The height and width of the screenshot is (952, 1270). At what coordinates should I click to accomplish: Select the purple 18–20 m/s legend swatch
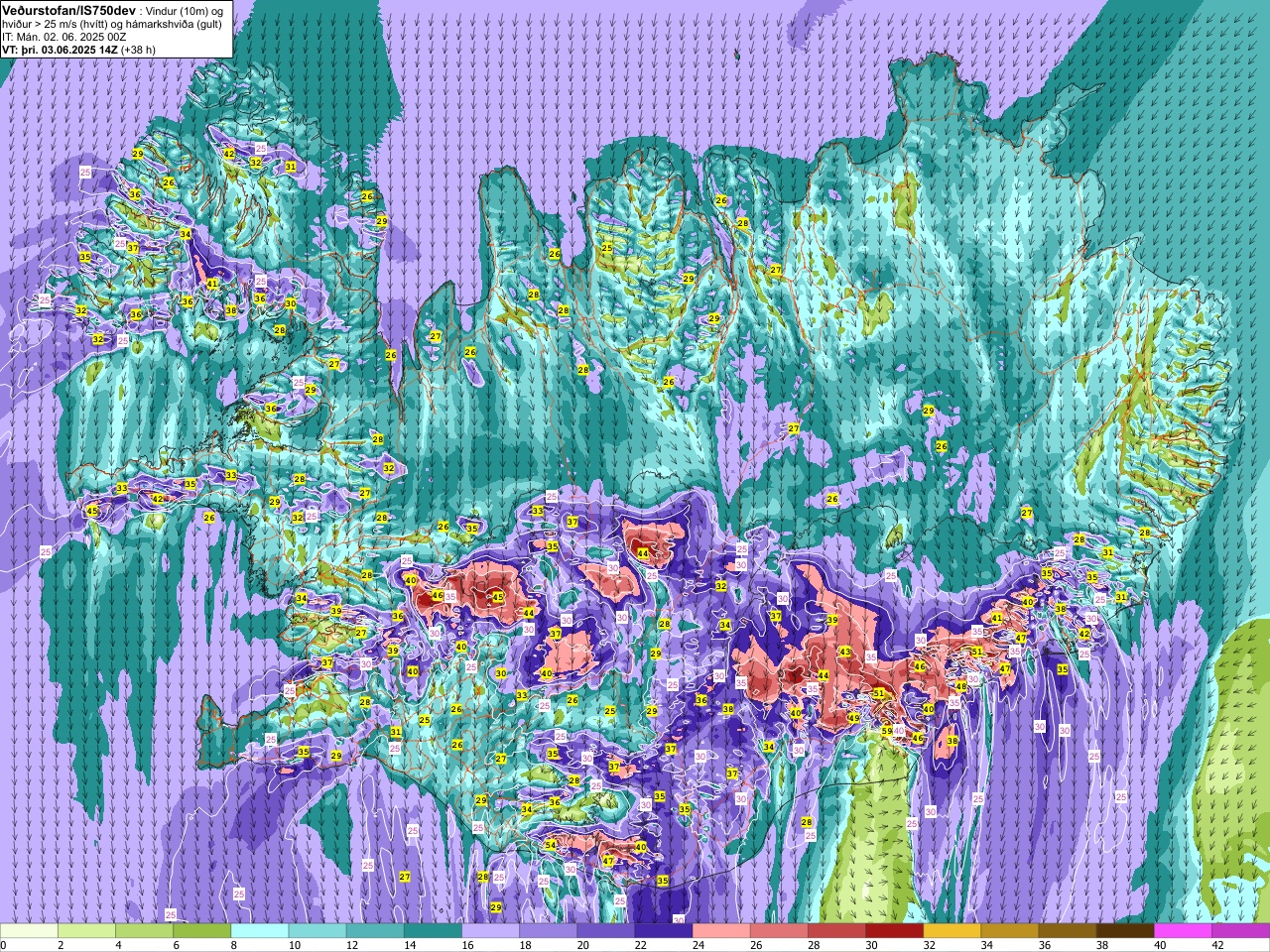click(548, 931)
